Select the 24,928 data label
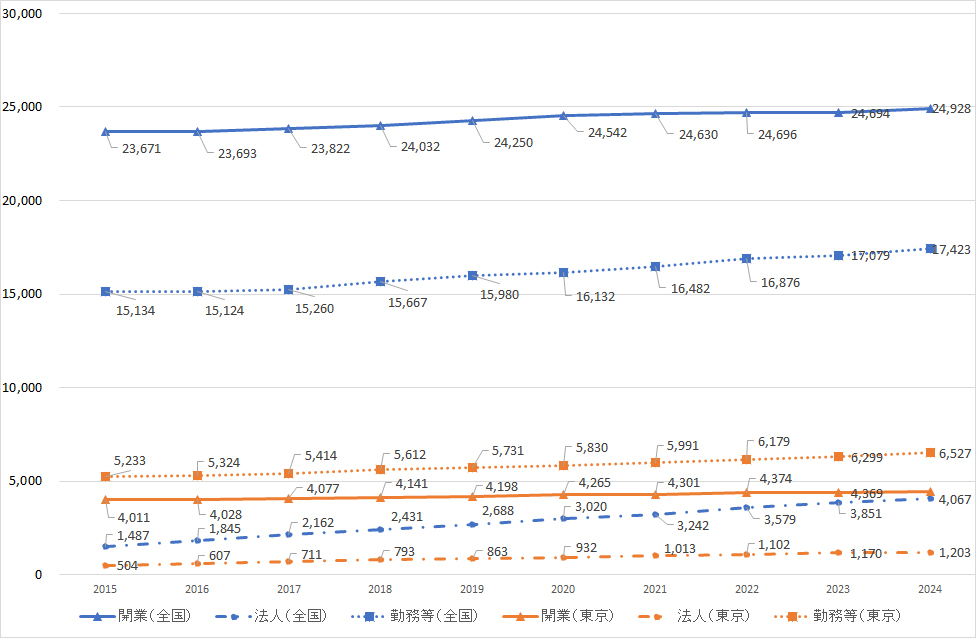The width and height of the screenshot is (976, 638). [x=950, y=108]
